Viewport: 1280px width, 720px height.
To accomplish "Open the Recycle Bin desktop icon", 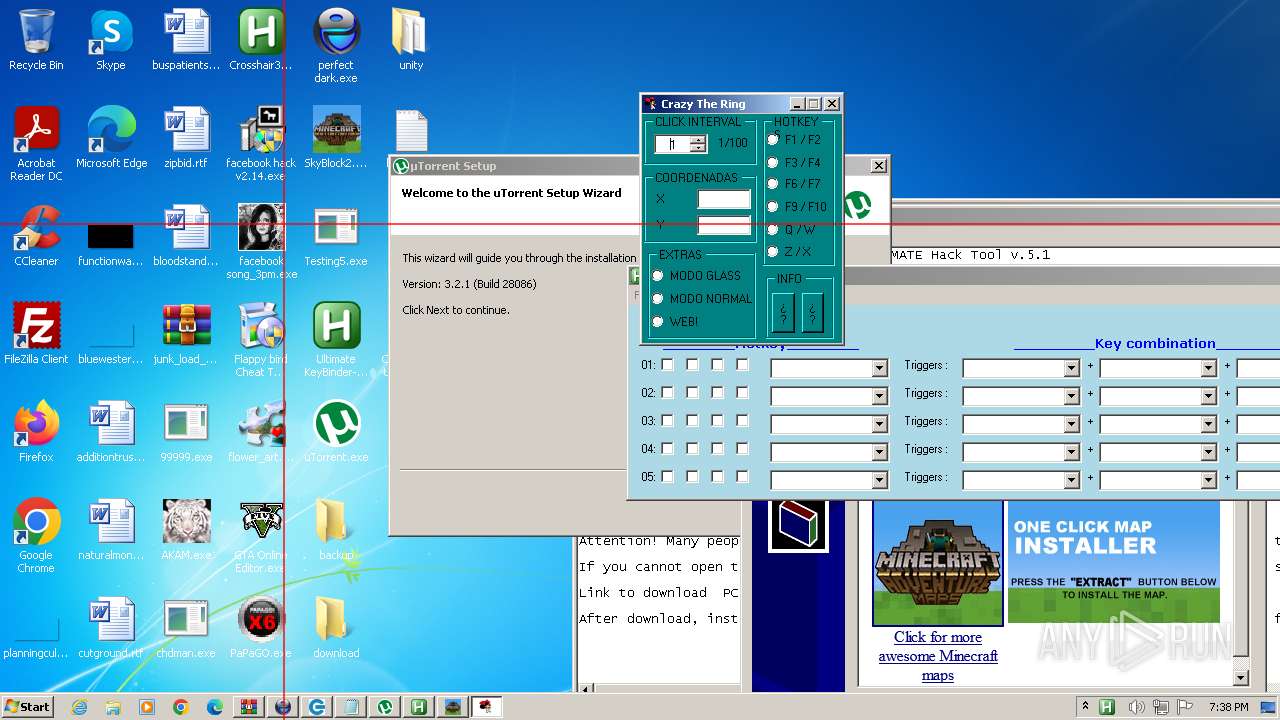I will tap(36, 41).
